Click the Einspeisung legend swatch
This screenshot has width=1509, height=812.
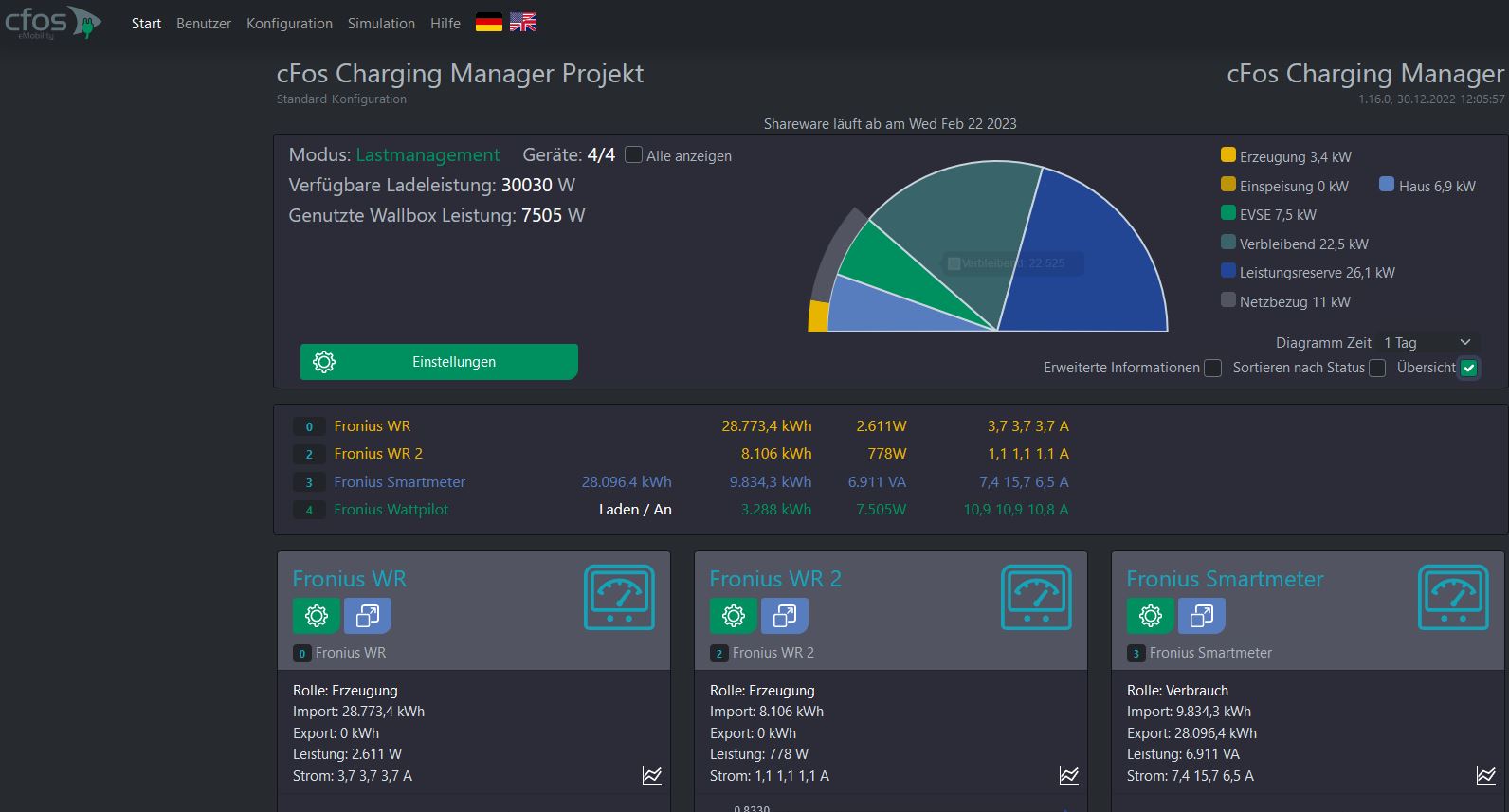1228,184
